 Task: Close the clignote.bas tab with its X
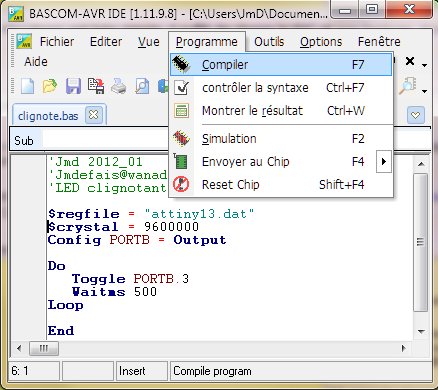pyautogui.click(x=94, y=115)
